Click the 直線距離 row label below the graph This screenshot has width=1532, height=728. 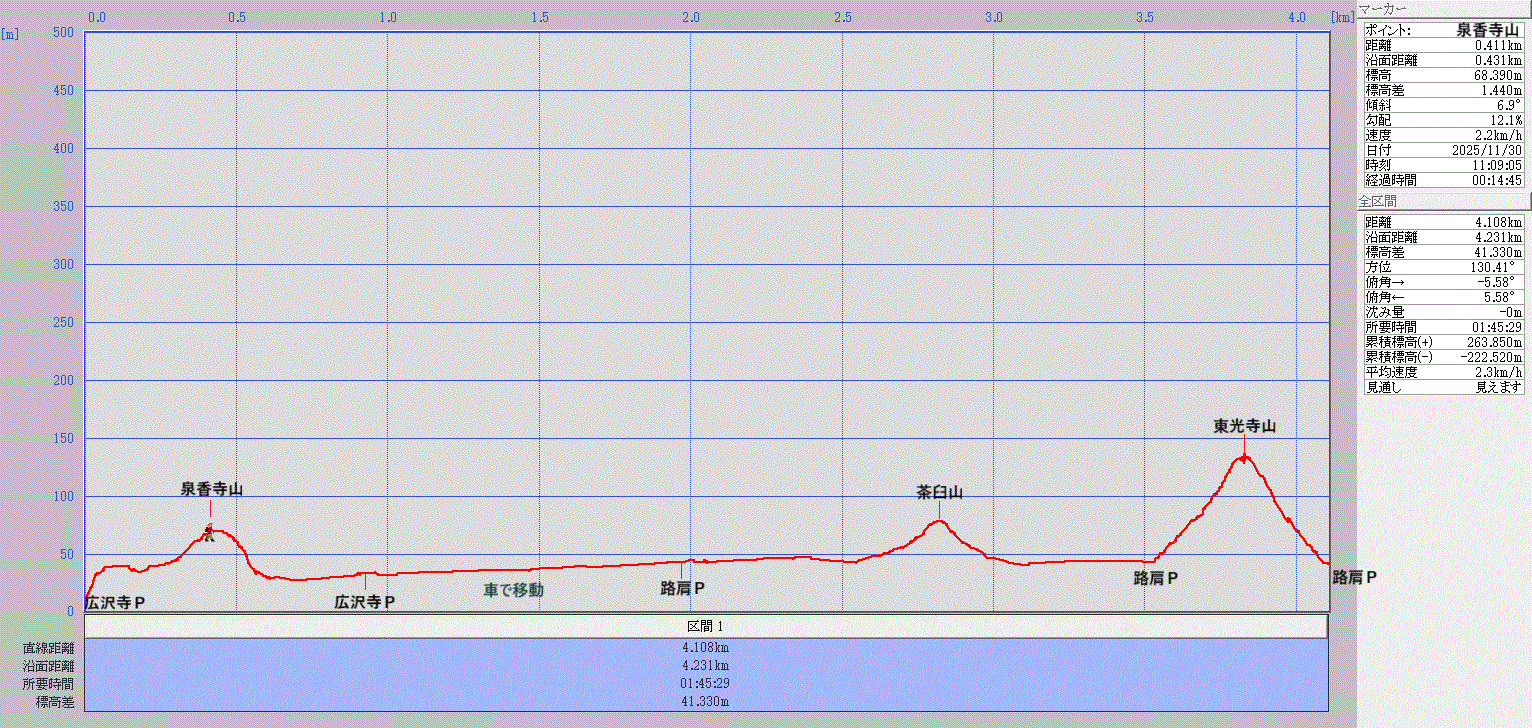[x=48, y=648]
